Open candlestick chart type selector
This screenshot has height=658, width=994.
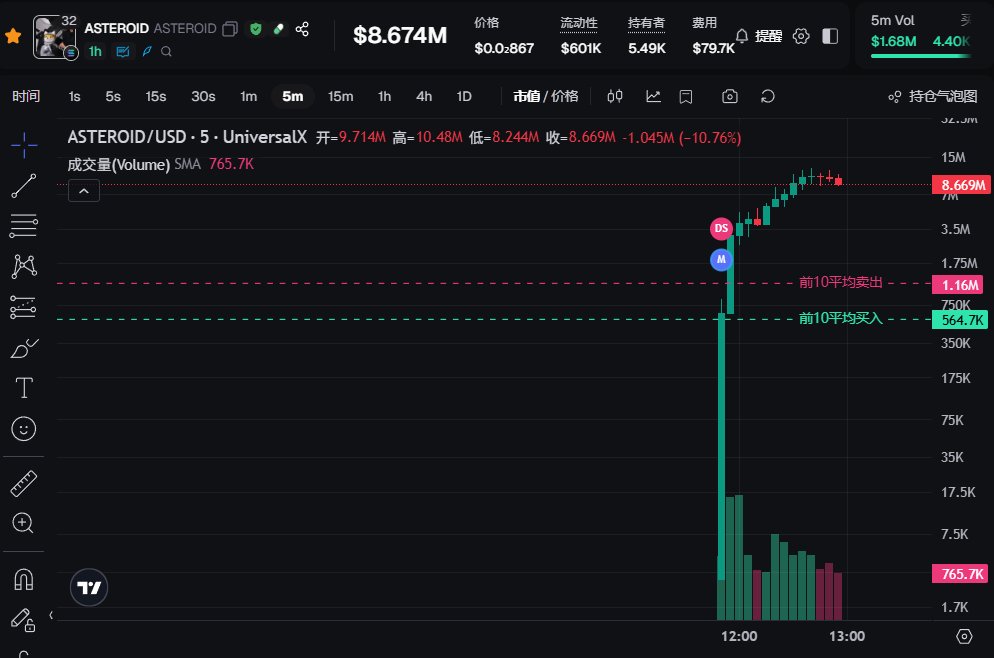coord(614,96)
